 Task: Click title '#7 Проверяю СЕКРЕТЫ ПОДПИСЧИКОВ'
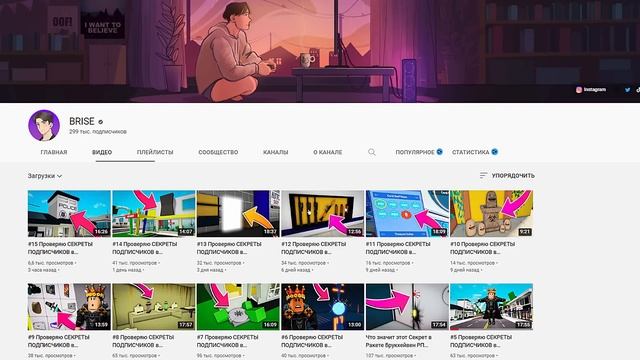[228, 341]
